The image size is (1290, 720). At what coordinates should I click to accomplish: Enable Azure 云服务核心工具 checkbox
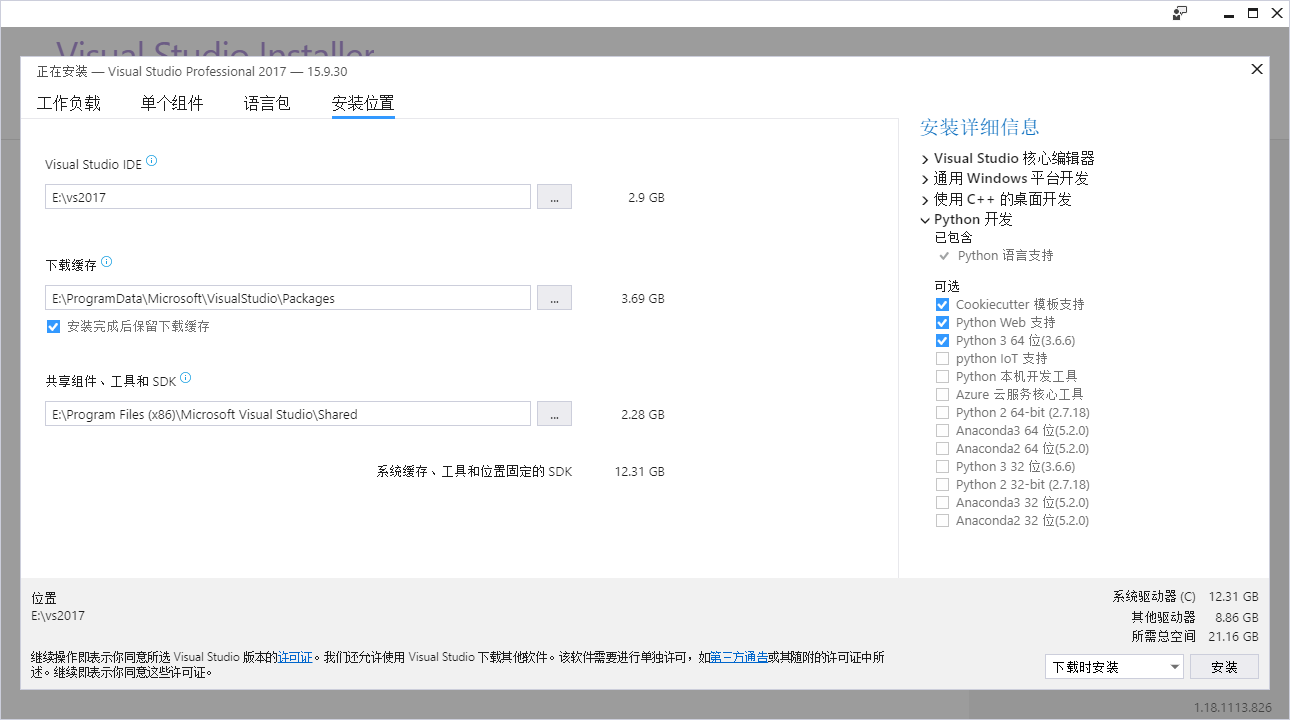pos(942,394)
